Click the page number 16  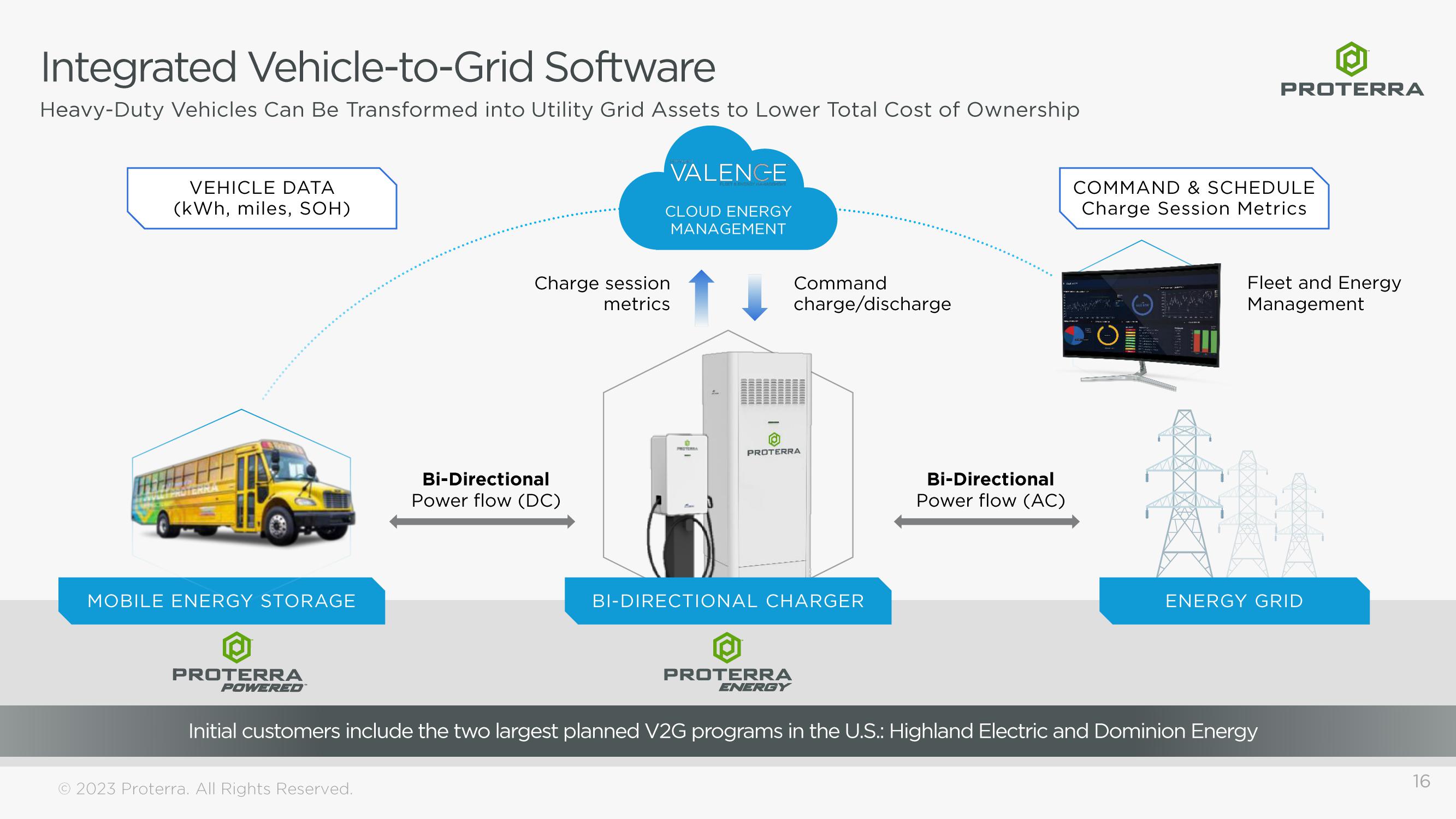click(x=1421, y=781)
